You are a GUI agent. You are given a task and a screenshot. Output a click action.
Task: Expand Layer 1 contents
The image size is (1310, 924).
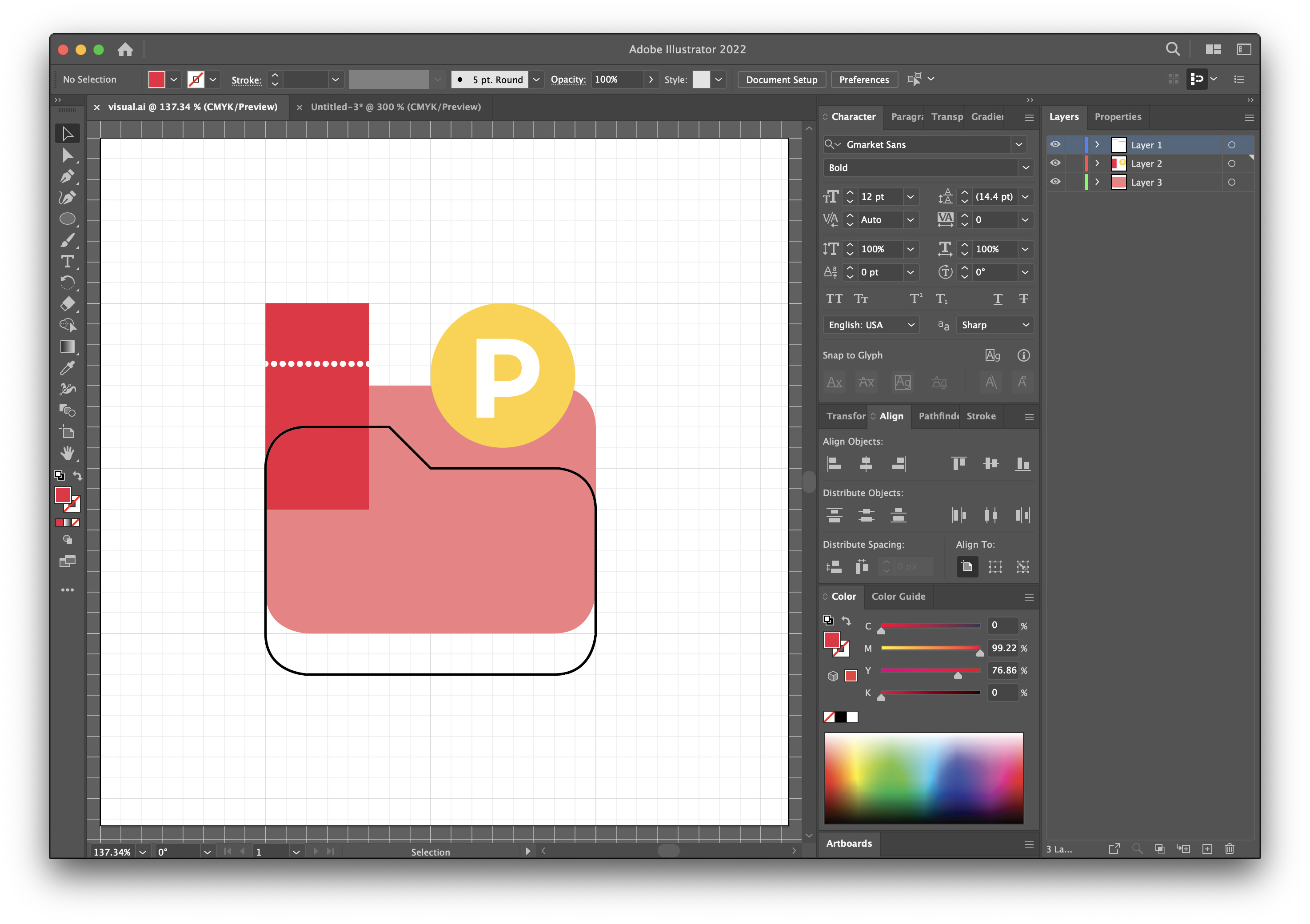click(x=1097, y=145)
